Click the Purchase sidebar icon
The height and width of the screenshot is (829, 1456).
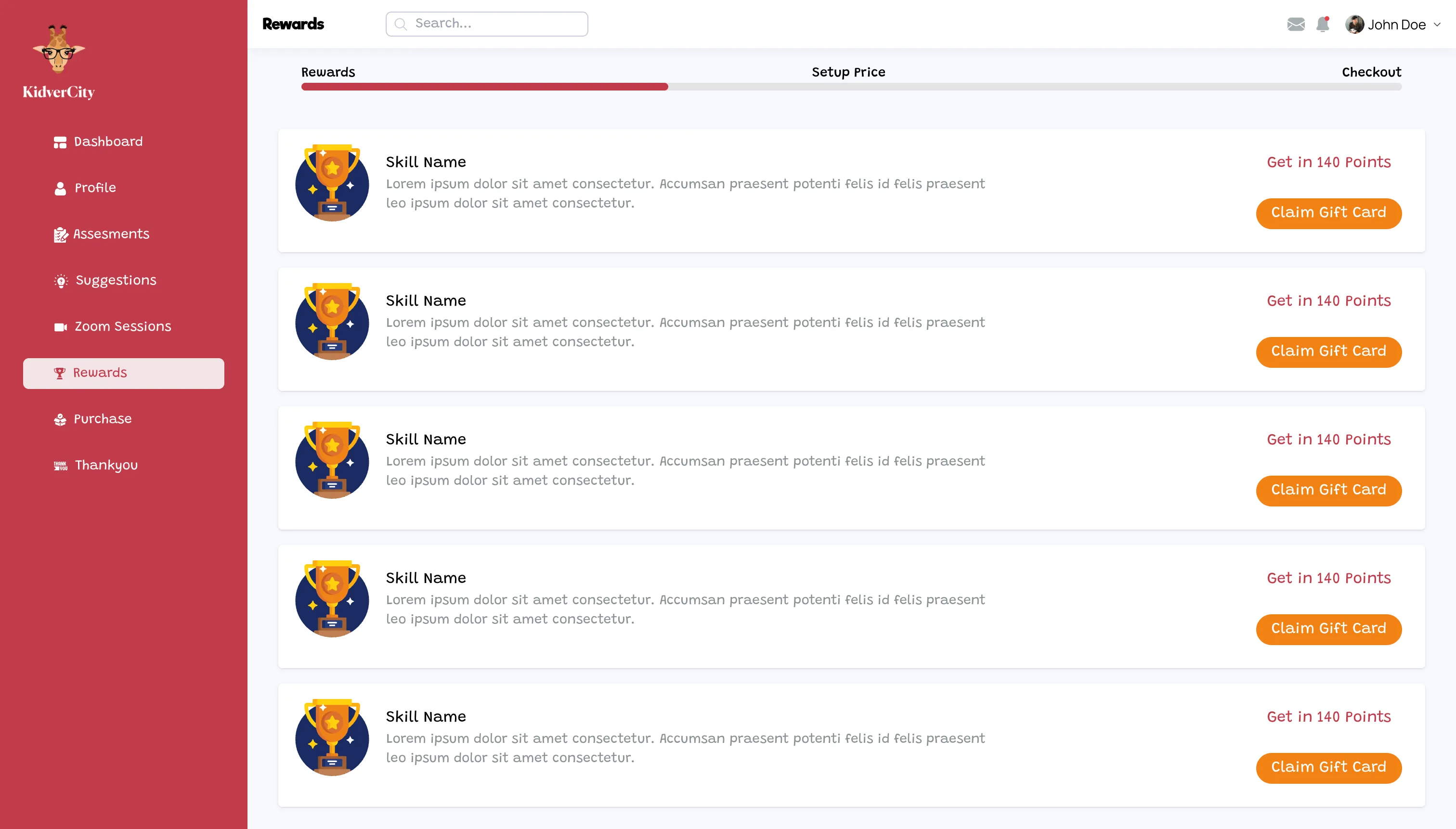point(60,420)
